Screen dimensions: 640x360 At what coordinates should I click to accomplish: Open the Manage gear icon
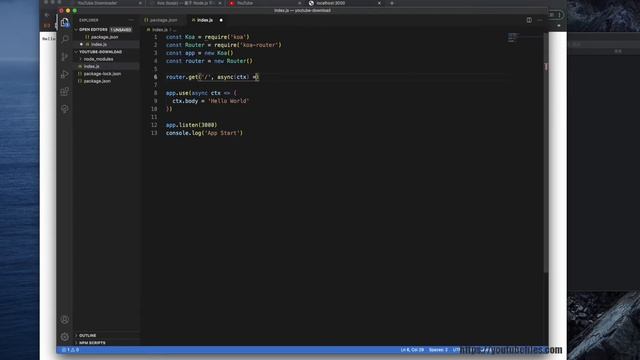tap(65, 337)
